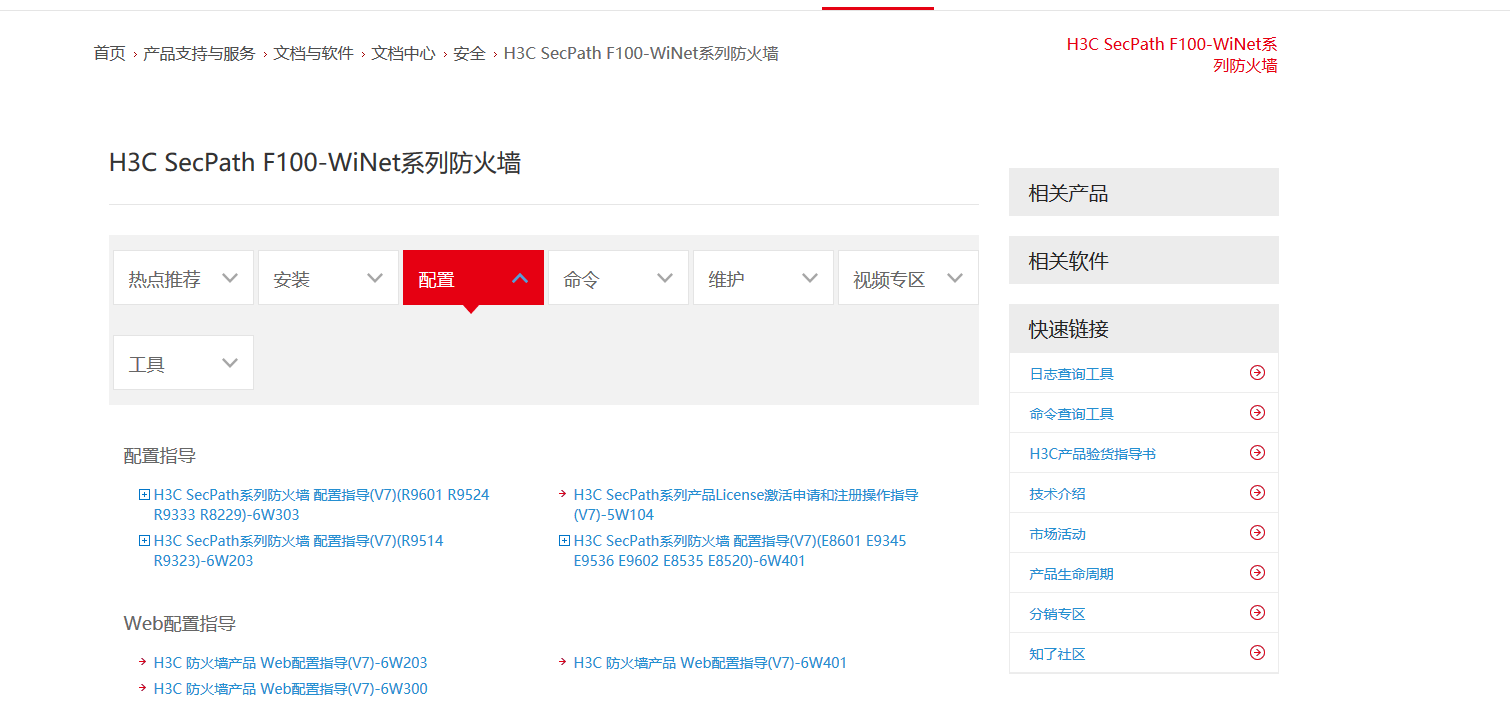Open 技术介绍 quick link
The width and height of the screenshot is (1510, 715).
[1057, 494]
